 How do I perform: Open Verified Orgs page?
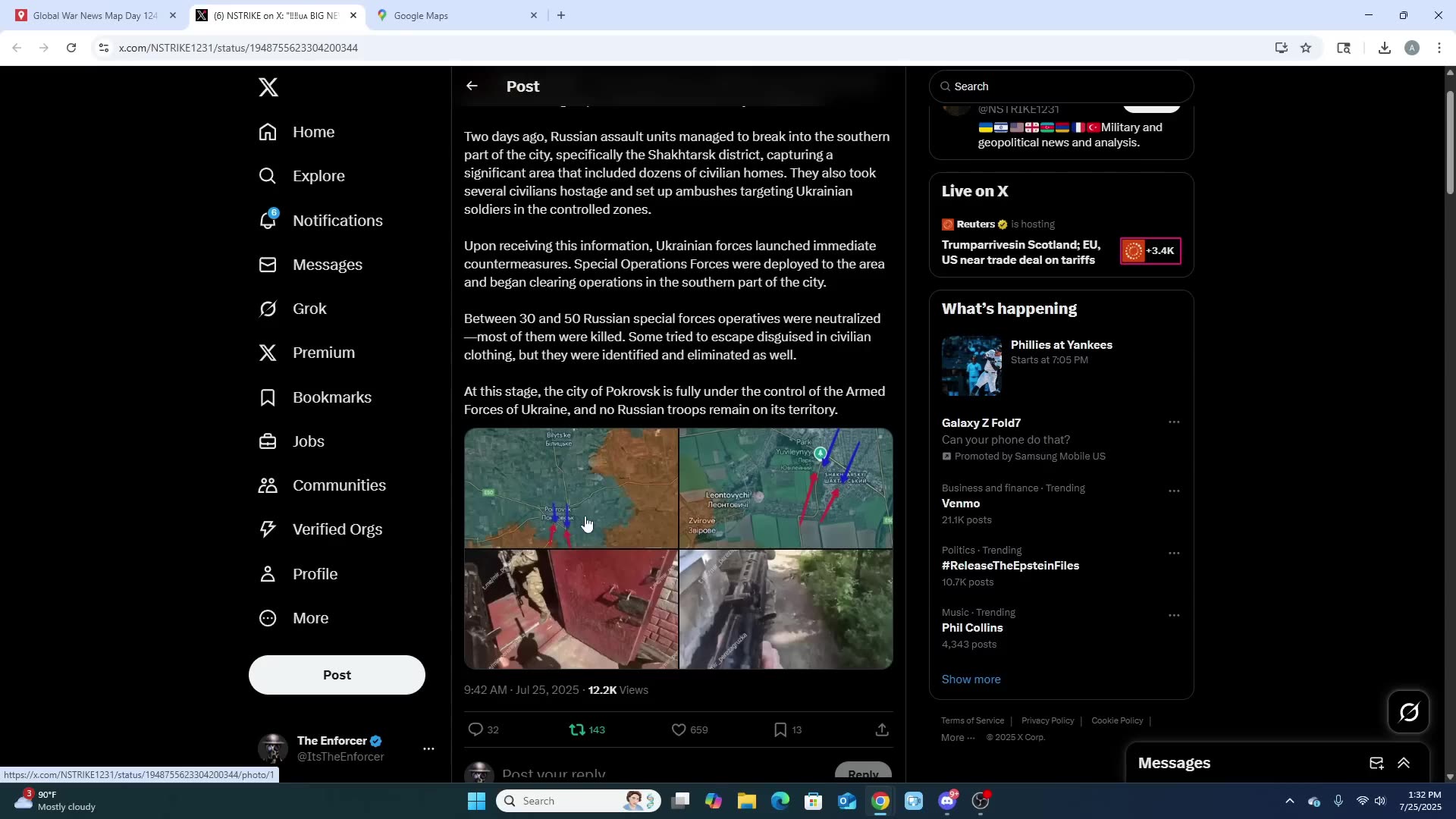(321, 529)
